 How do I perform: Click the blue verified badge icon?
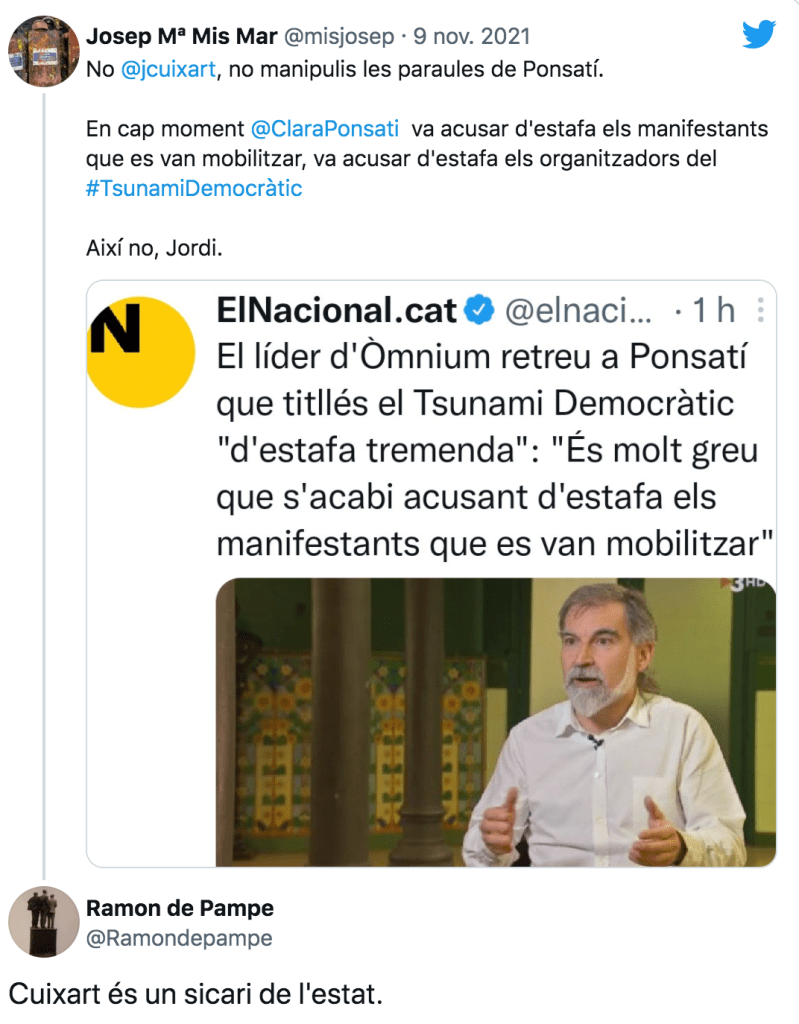click(x=481, y=311)
